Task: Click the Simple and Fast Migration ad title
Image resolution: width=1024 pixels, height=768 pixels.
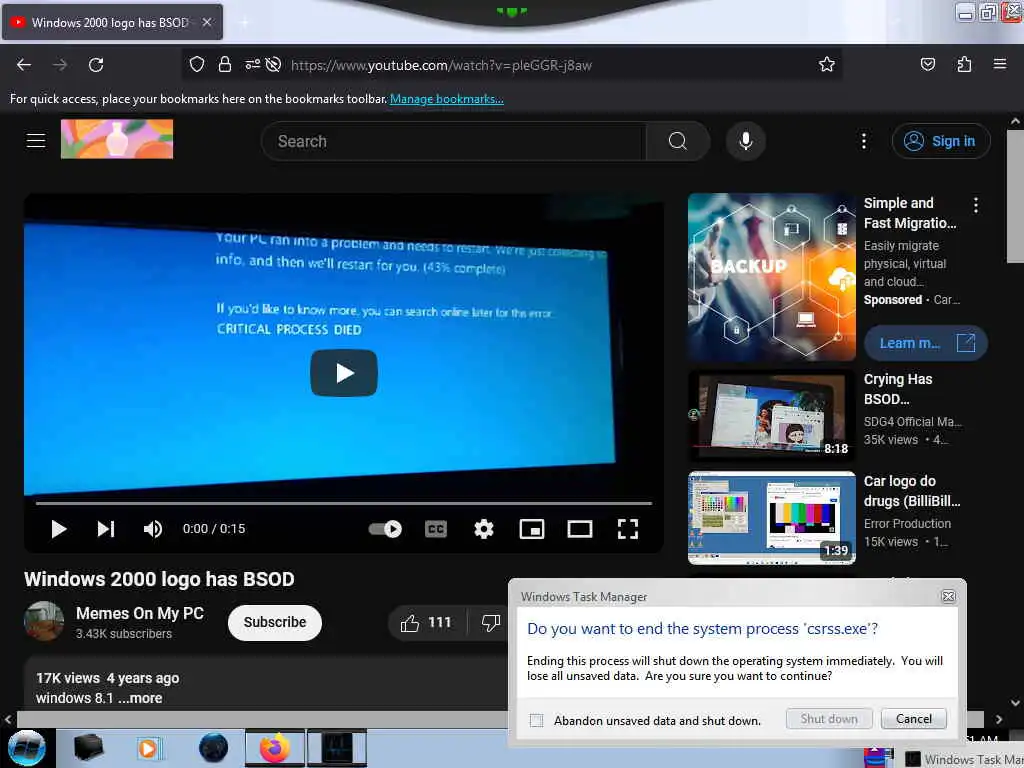Action: coord(910,213)
